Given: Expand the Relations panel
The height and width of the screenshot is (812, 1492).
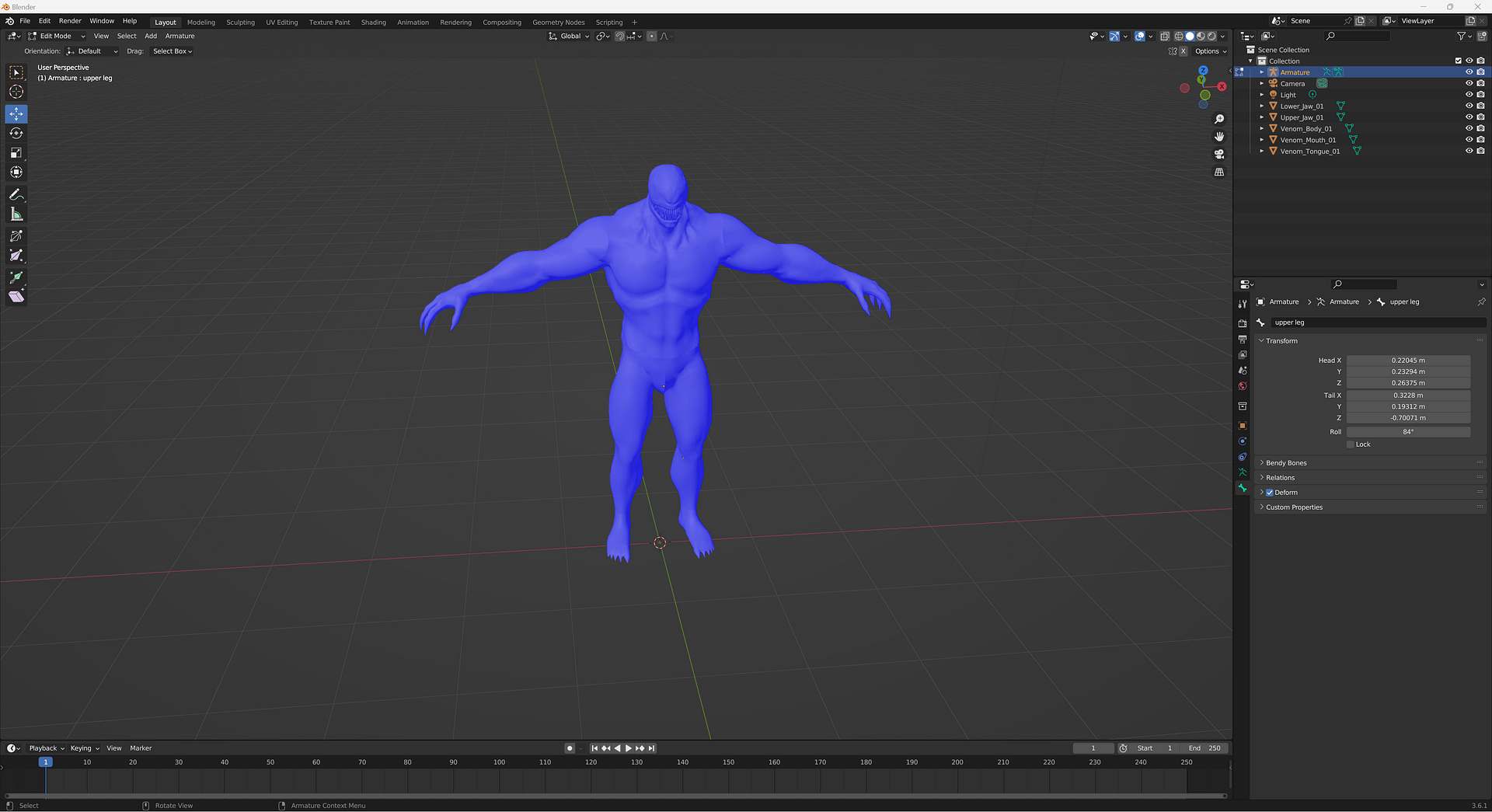Looking at the screenshot, I should tap(1280, 478).
